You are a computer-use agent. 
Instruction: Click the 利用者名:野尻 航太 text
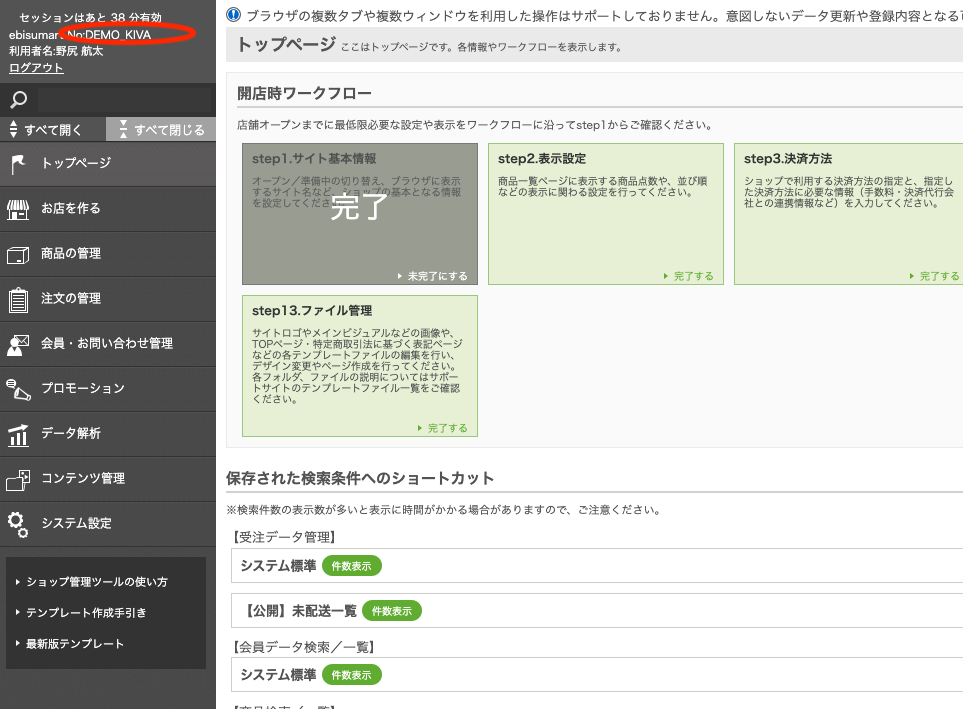click(x=56, y=51)
